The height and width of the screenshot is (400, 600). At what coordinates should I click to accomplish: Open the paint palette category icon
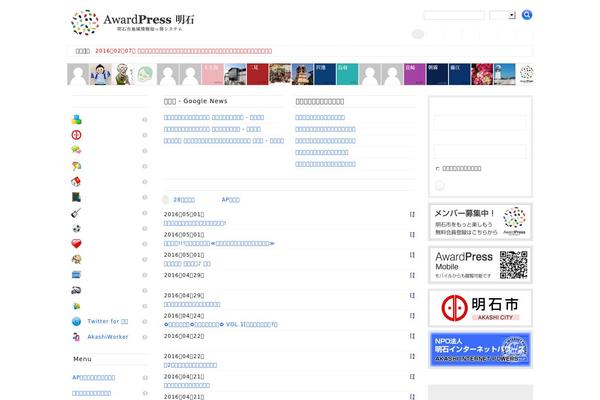pyautogui.click(x=77, y=260)
